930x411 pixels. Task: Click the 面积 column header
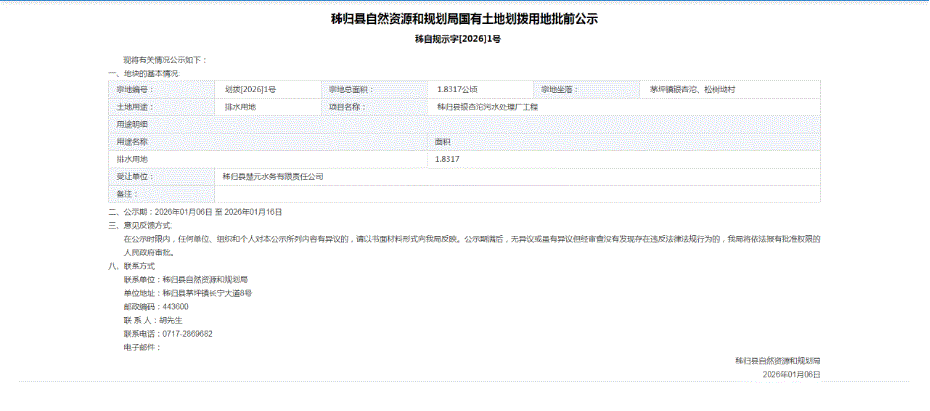coord(441,141)
